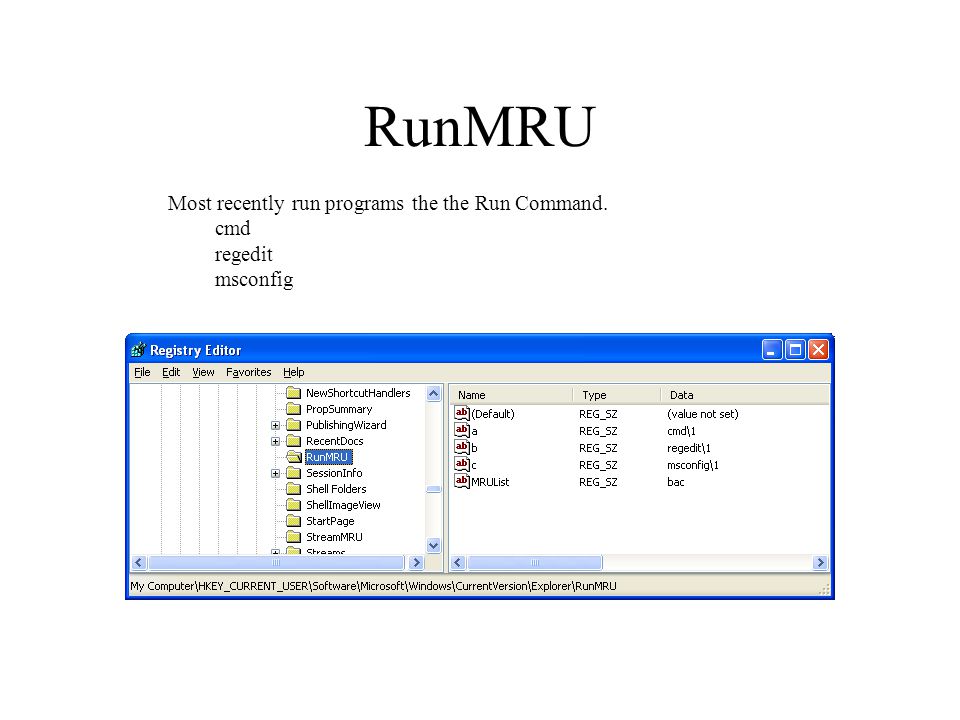Click tree pane vertical scroll thumb

point(433,489)
